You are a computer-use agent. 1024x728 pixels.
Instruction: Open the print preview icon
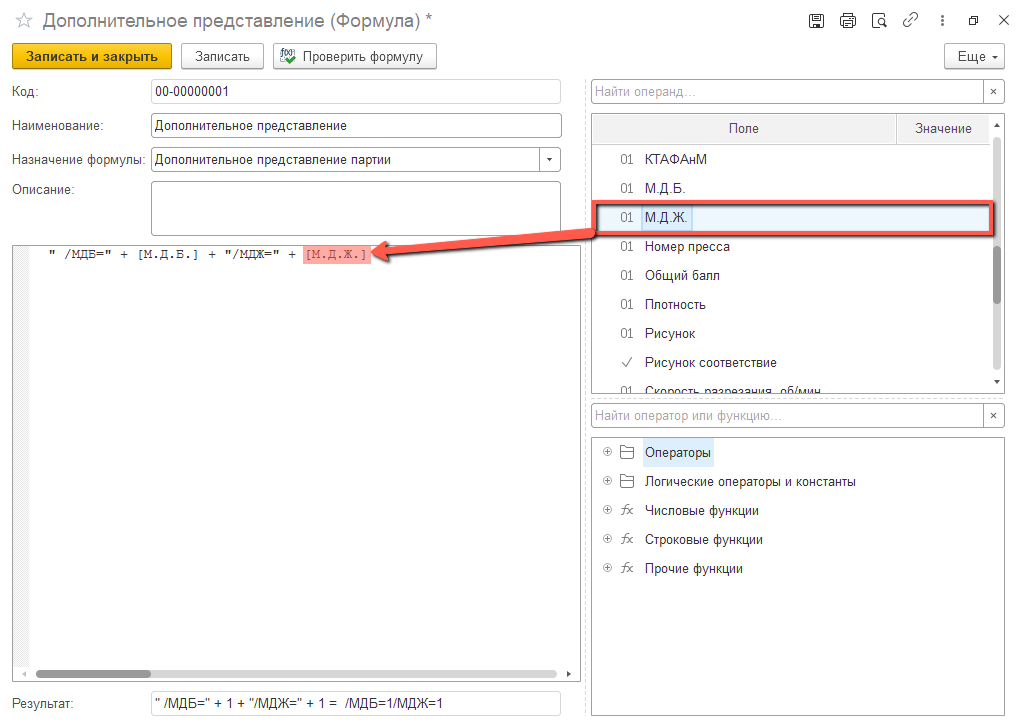tap(879, 21)
